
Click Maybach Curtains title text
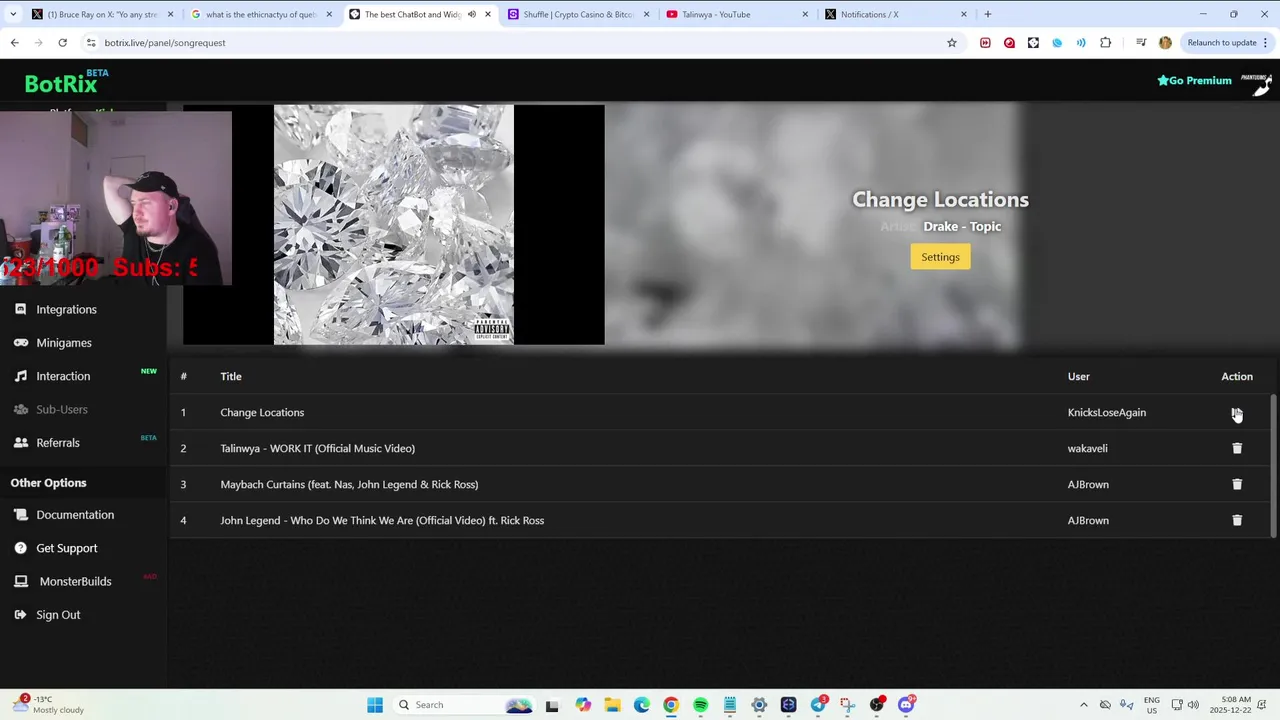point(349,484)
